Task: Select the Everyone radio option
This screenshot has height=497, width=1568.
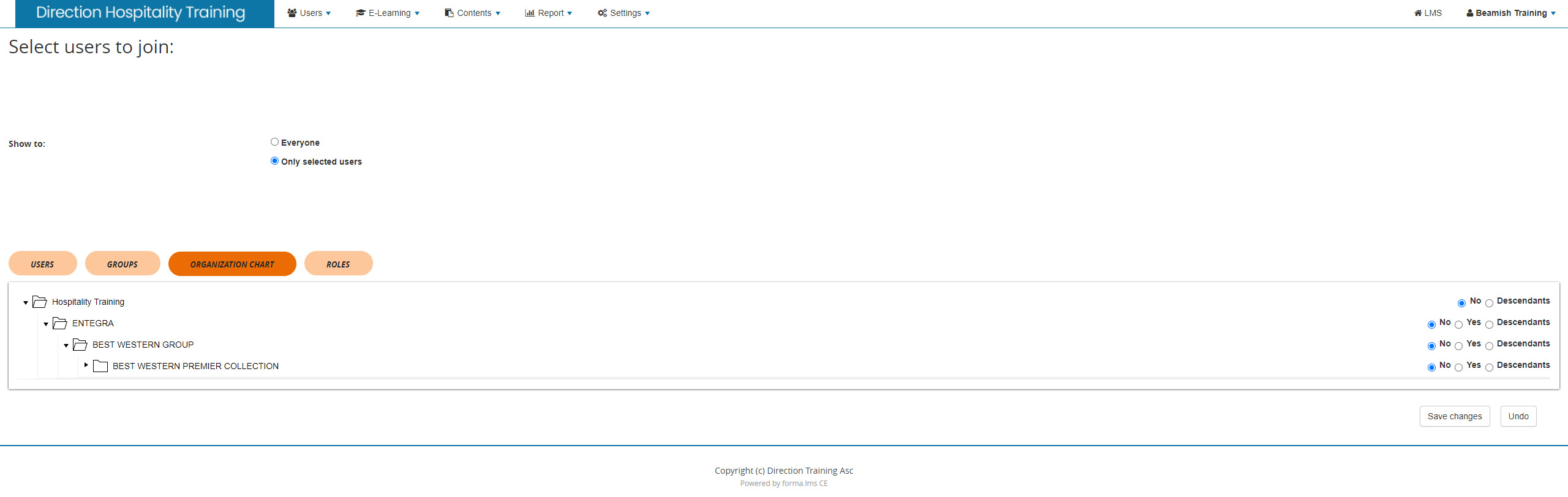Action: [x=274, y=142]
